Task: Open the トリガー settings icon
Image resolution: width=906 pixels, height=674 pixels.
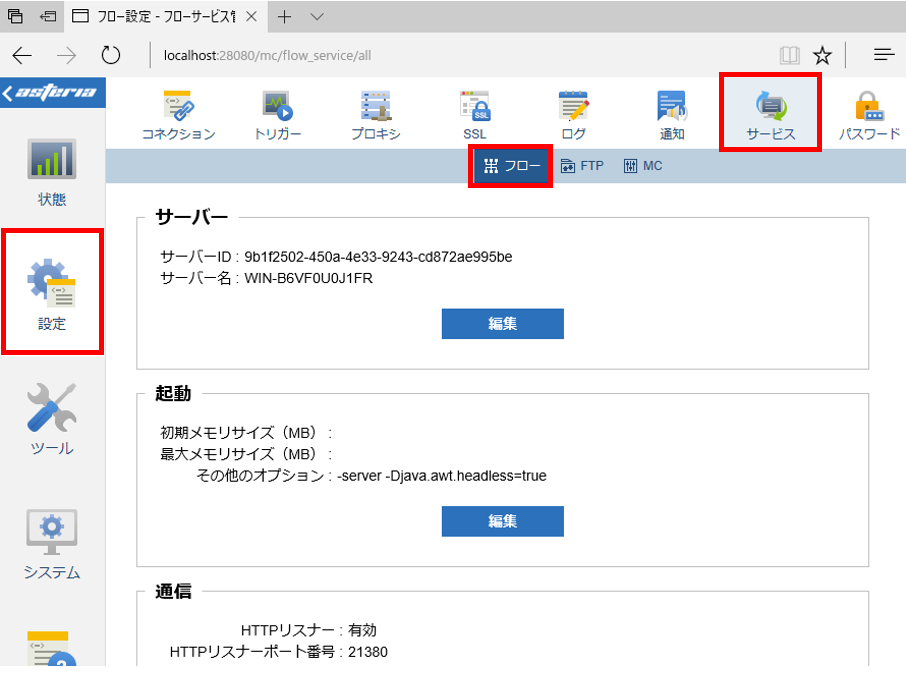Action: click(277, 115)
